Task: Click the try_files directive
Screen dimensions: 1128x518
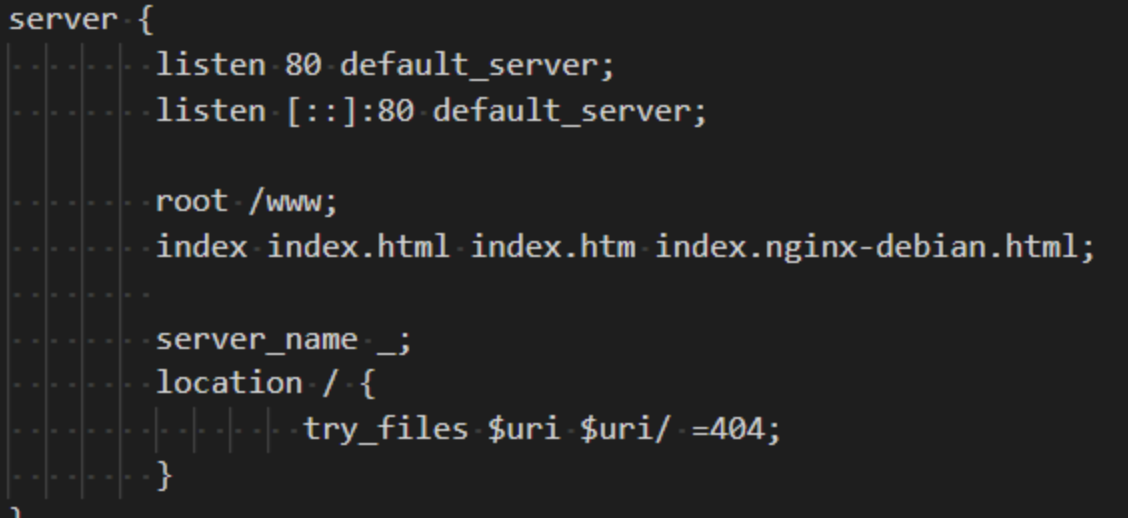Action: click(386, 430)
